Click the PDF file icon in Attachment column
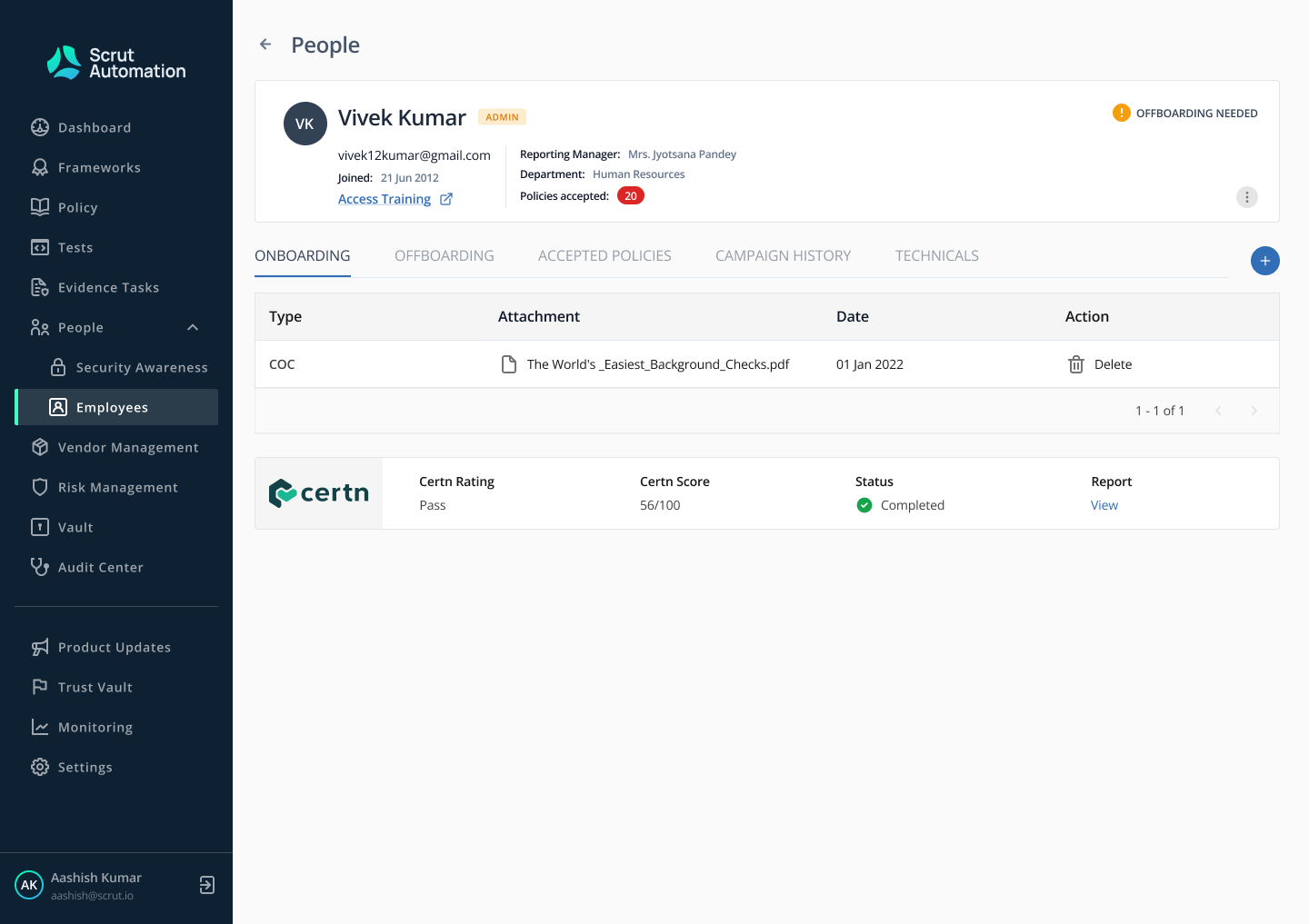Screen dimensions: 1309x924 pyautogui.click(x=509, y=364)
